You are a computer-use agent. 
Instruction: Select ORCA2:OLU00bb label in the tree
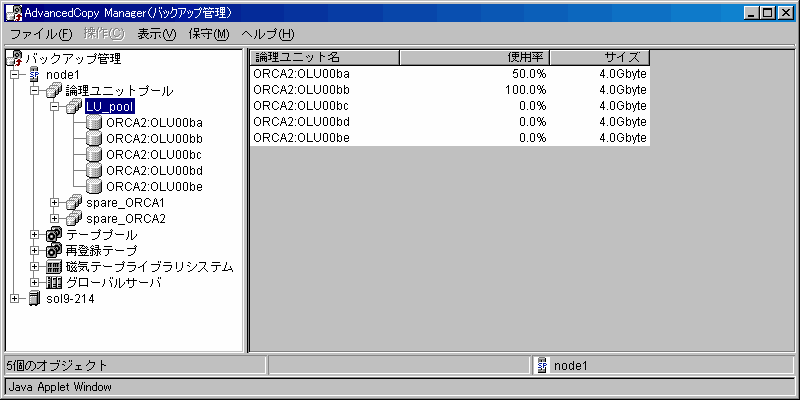pos(155,139)
